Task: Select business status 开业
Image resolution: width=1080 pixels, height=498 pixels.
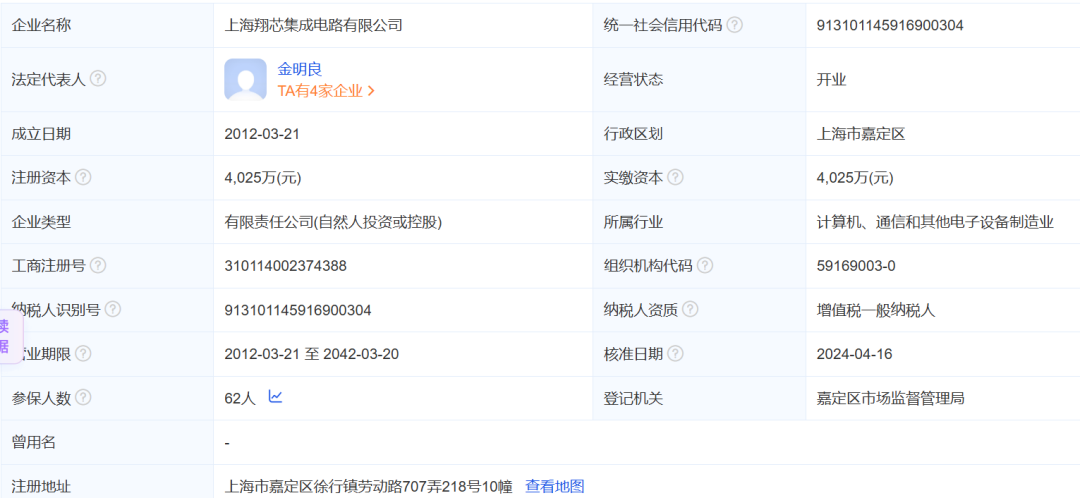Action: pyautogui.click(x=831, y=79)
